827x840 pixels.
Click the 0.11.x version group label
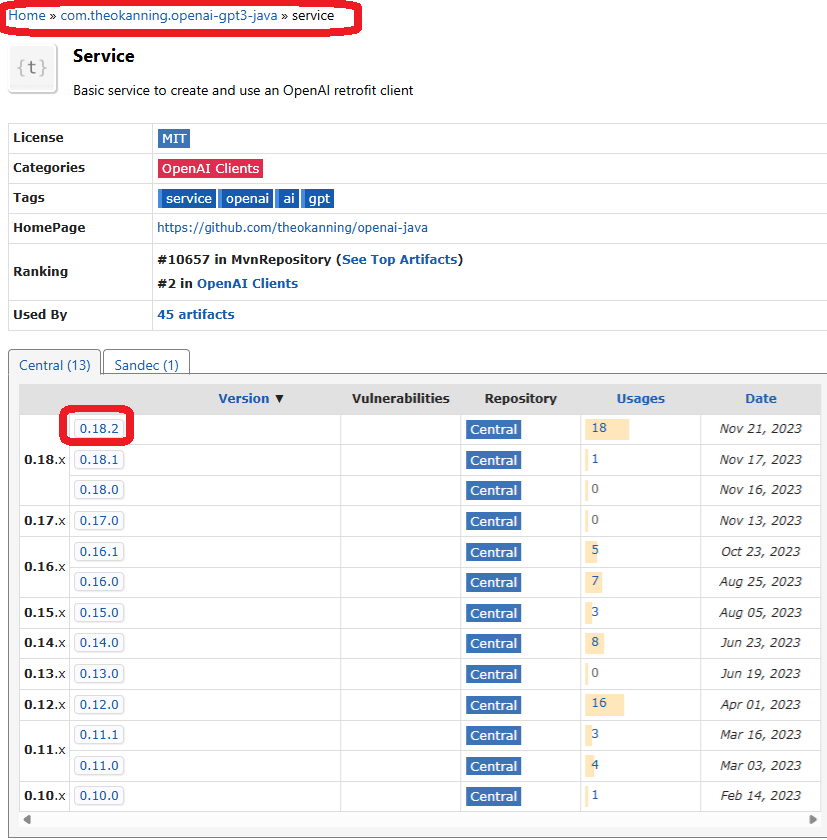45,750
